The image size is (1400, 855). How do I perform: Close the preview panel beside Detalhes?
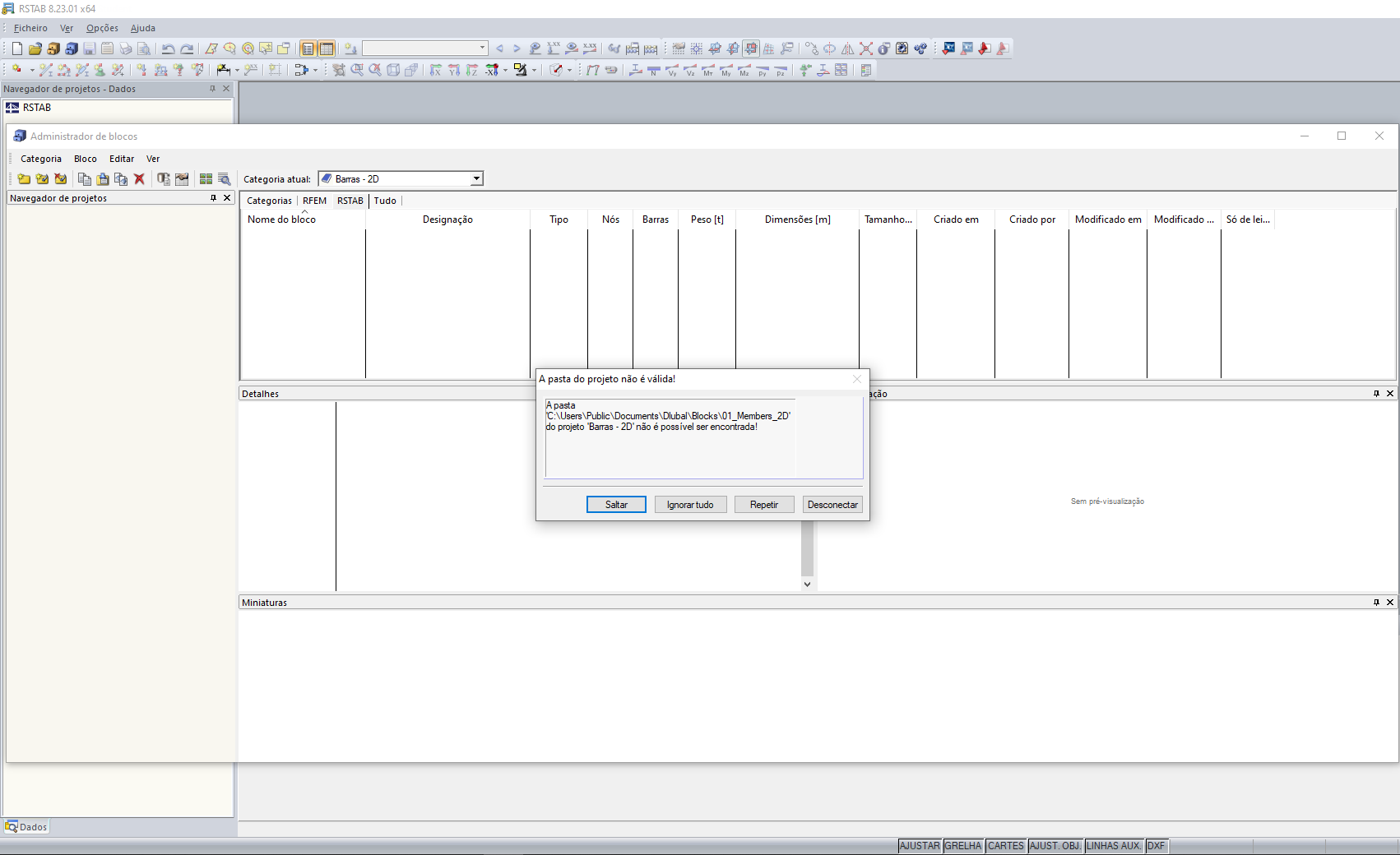click(x=1390, y=394)
